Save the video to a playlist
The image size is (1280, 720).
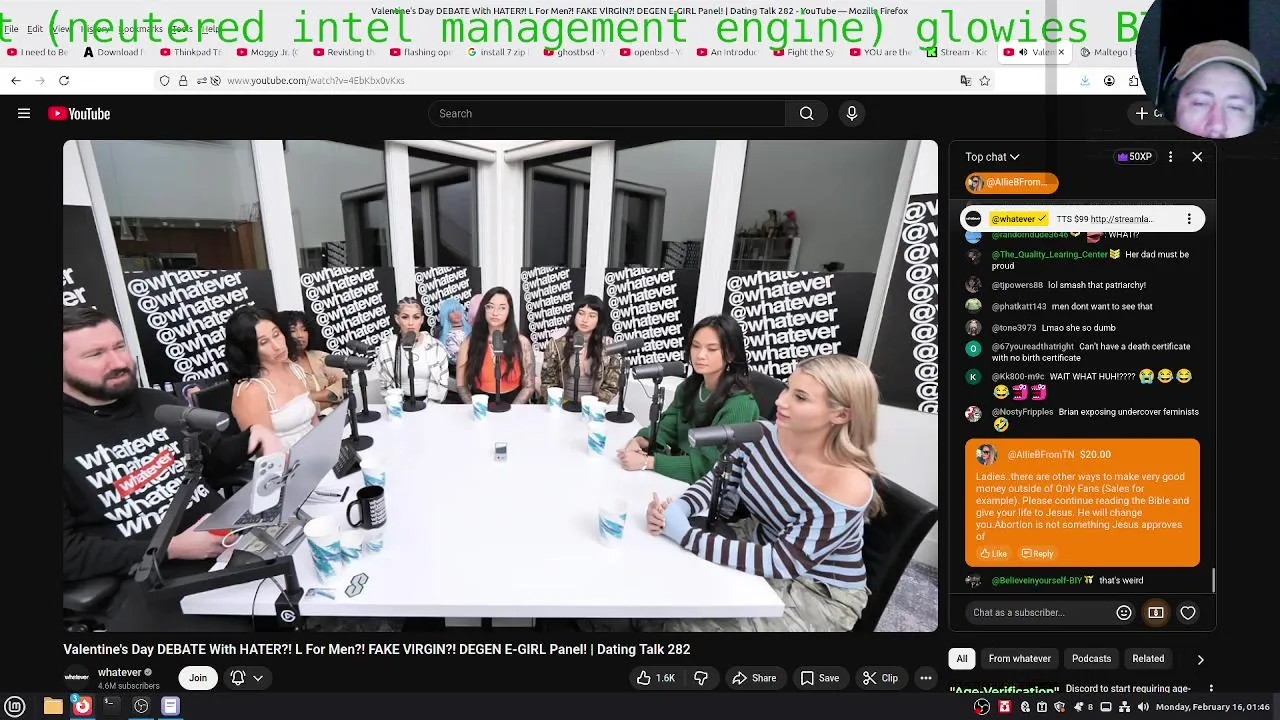[x=818, y=678]
